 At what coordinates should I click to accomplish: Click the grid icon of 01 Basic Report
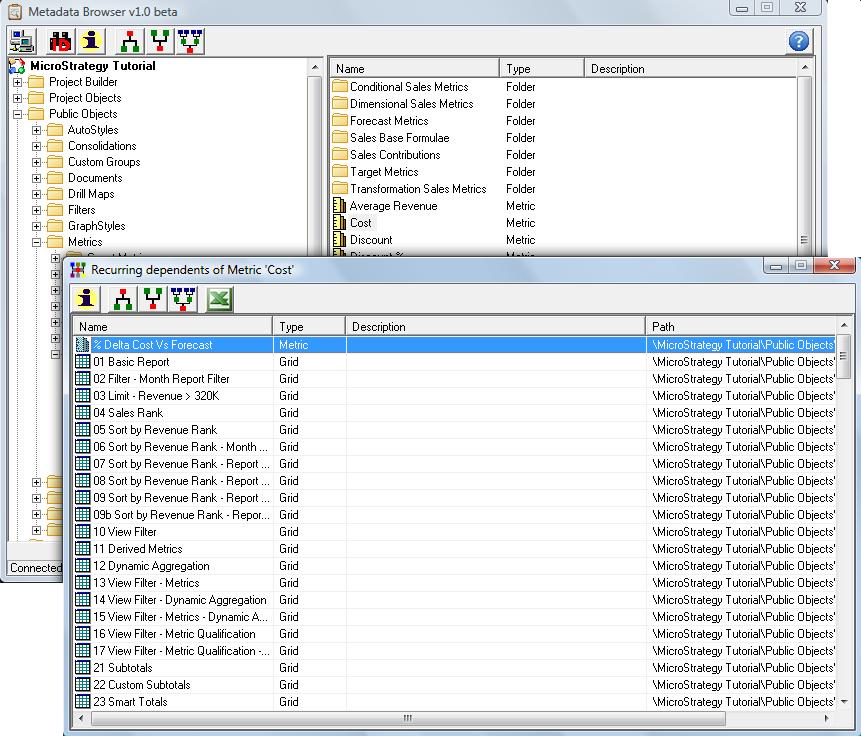coord(82,361)
